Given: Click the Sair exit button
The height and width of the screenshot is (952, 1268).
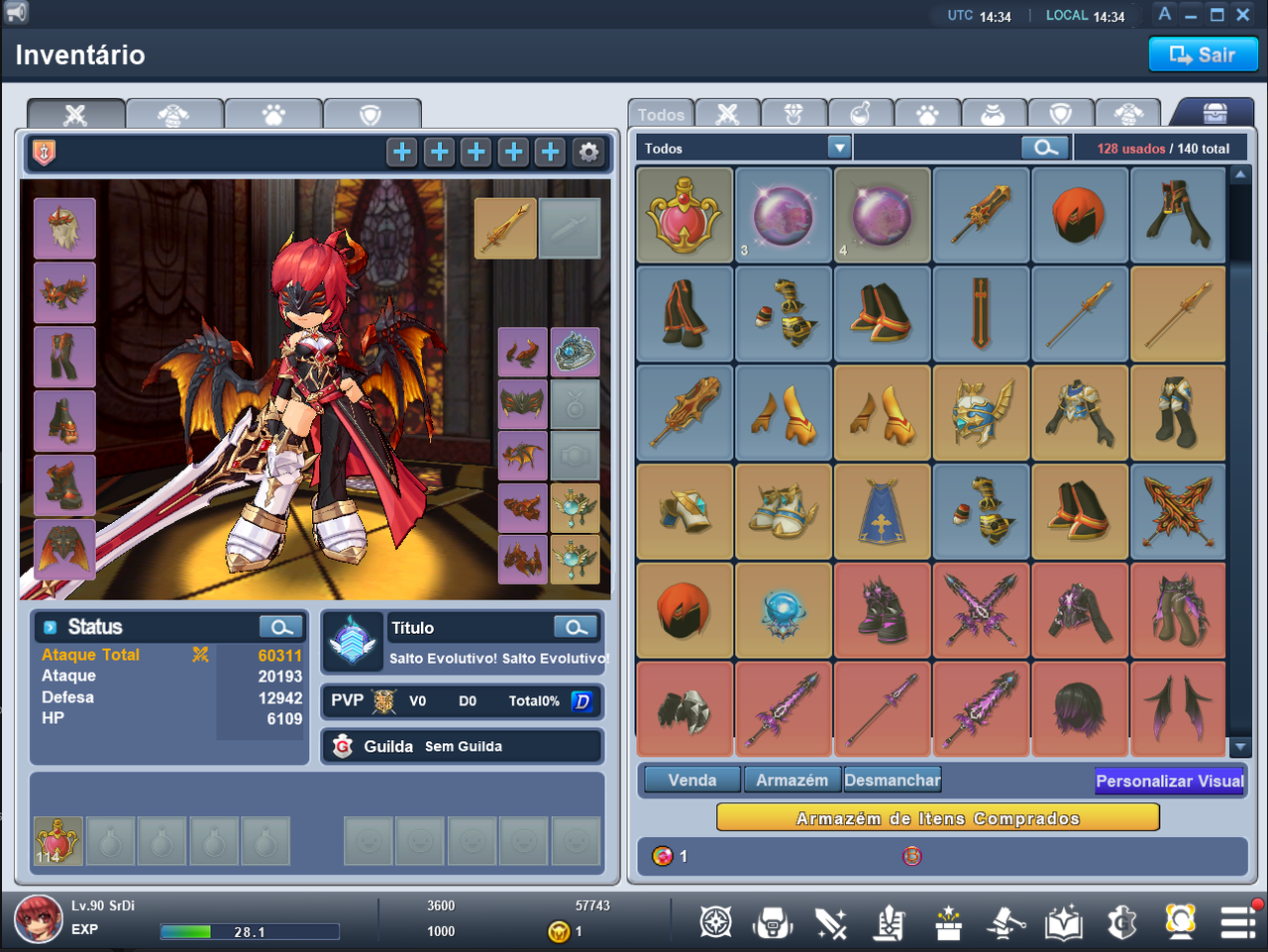Looking at the screenshot, I should pos(1204,54).
